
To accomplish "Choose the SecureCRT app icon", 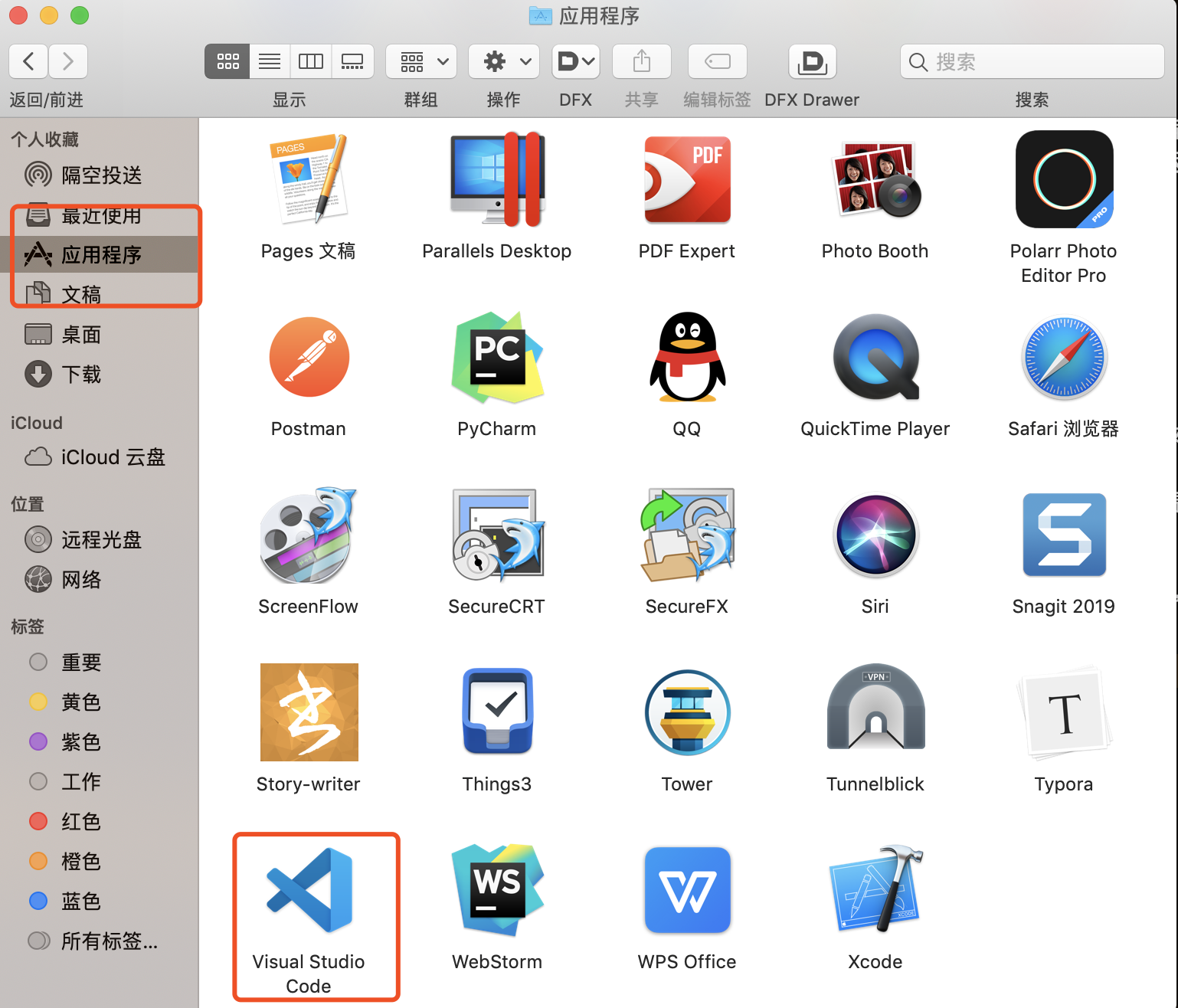I will tap(497, 535).
